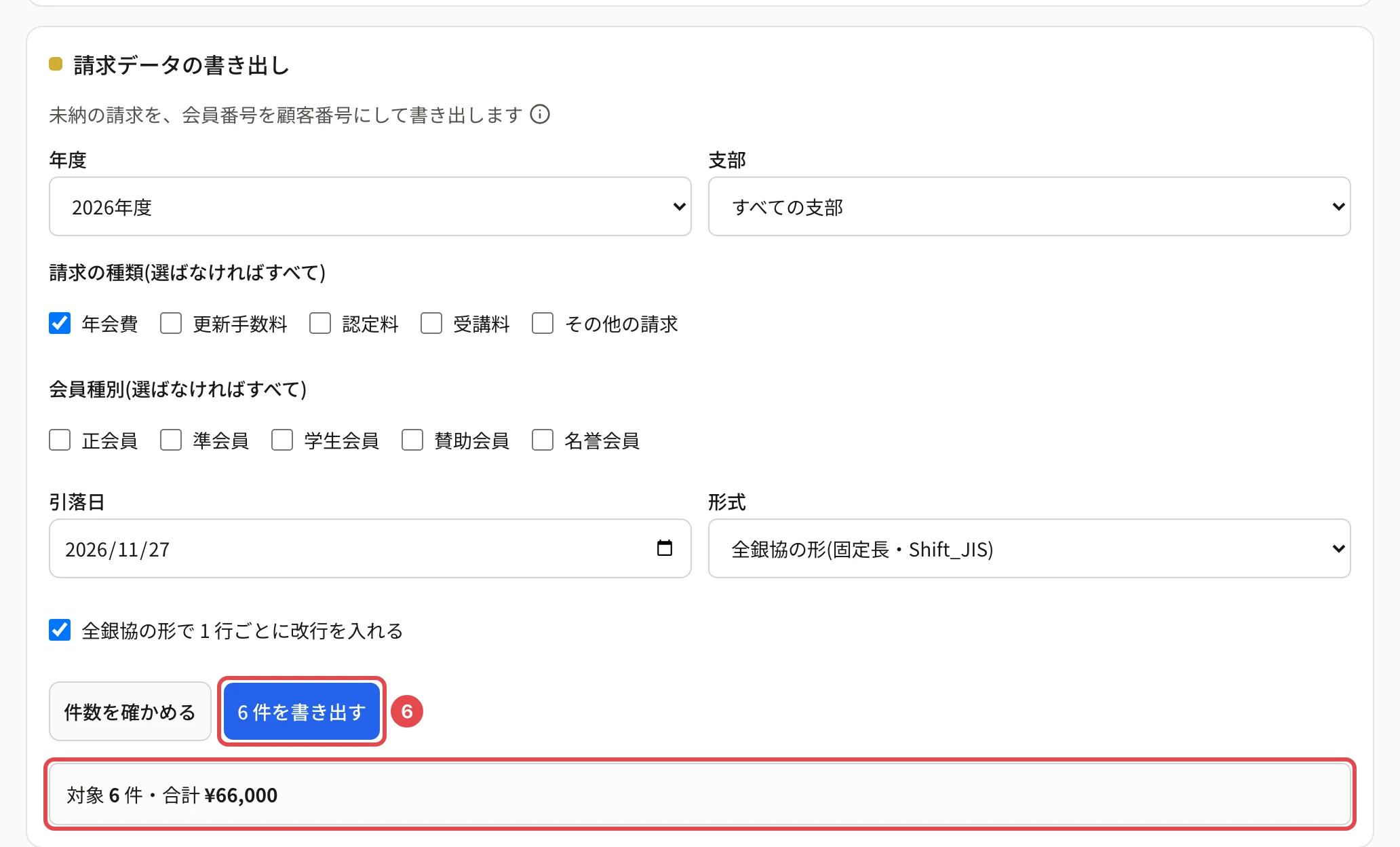Check the 受講料 checkbox
Screen dimensions: 1400x847
(x=431, y=323)
